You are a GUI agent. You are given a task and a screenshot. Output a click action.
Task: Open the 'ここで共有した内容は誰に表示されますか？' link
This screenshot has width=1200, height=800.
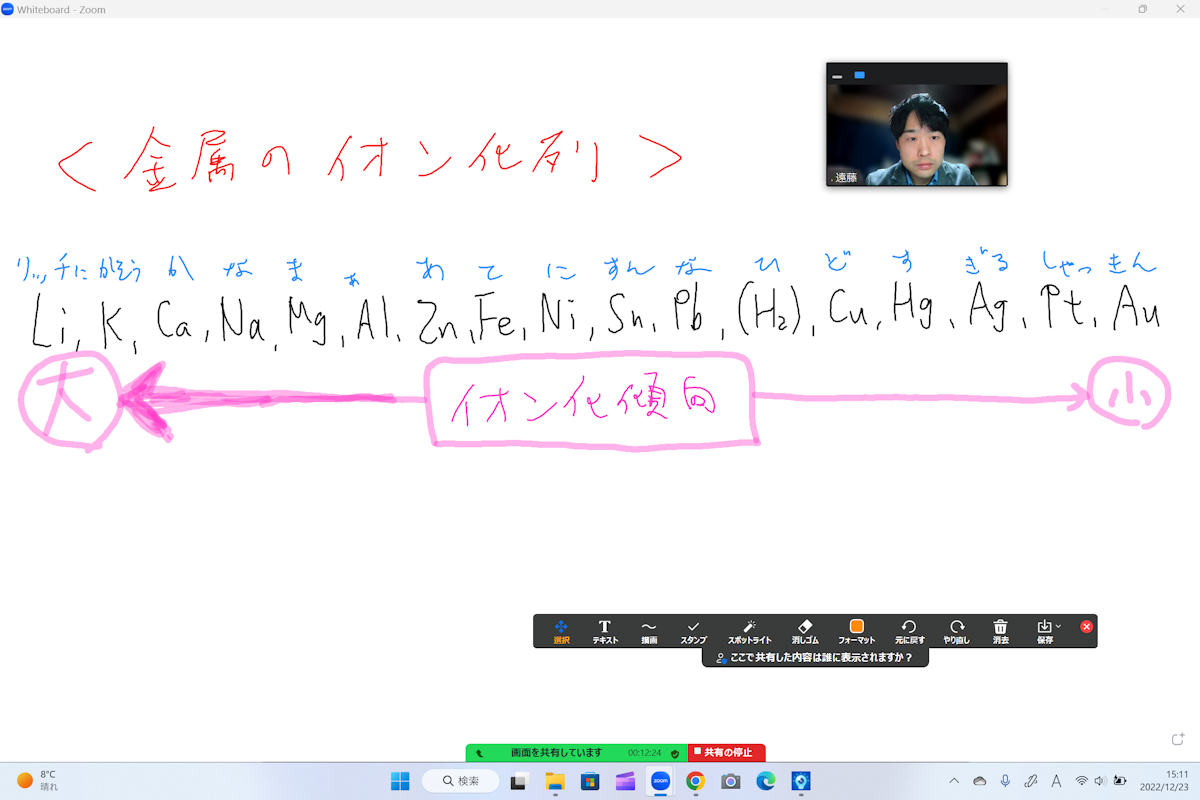click(815, 658)
